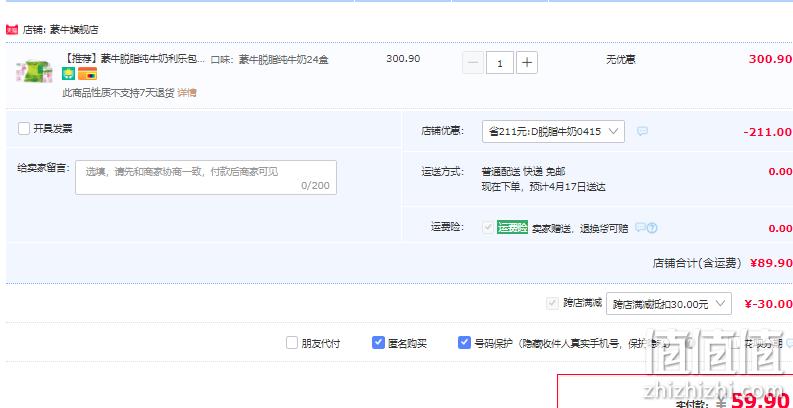Click the 口味 flavor text for 24盒

269,60
